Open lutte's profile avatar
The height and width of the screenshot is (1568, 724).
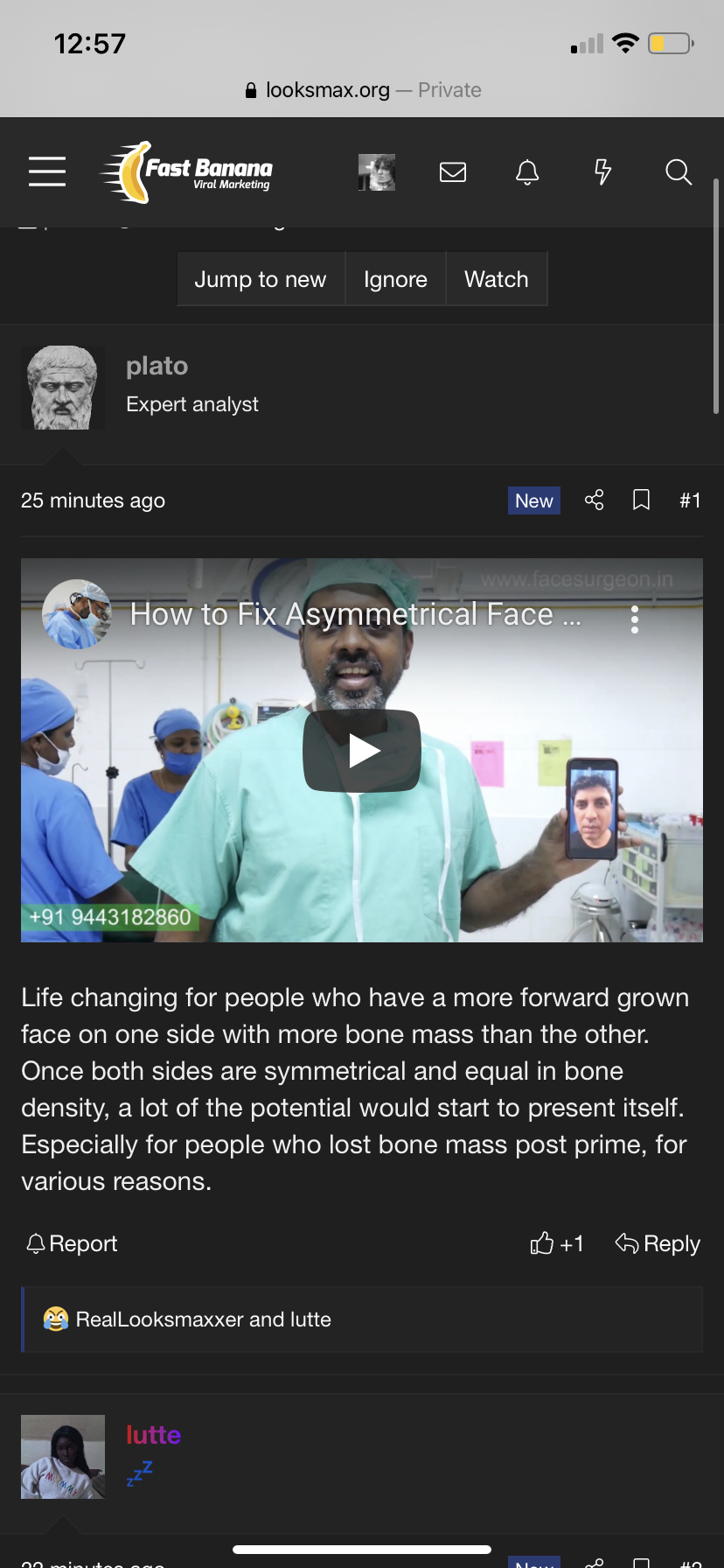click(x=63, y=1457)
